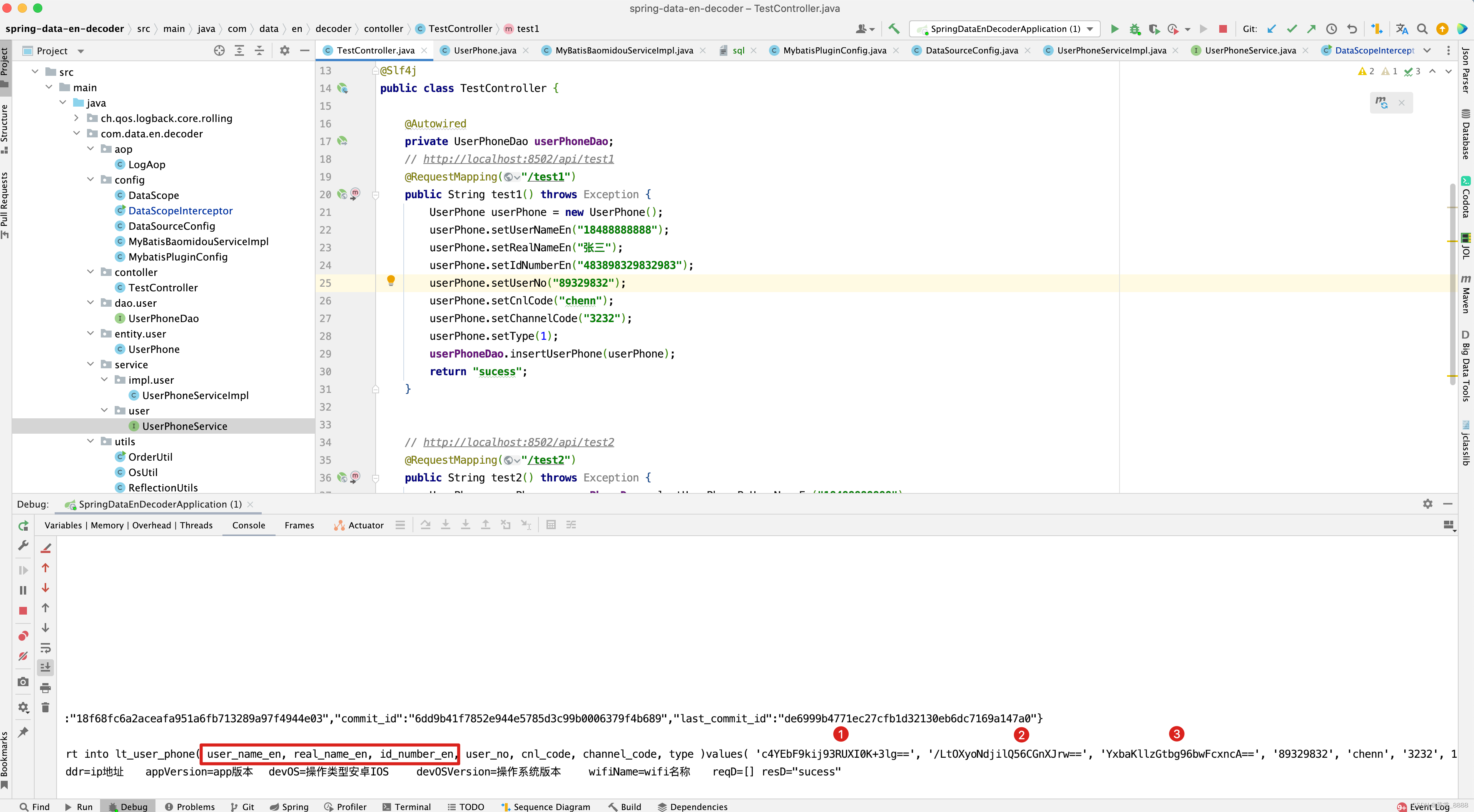Collapse the utils package node

90,441
